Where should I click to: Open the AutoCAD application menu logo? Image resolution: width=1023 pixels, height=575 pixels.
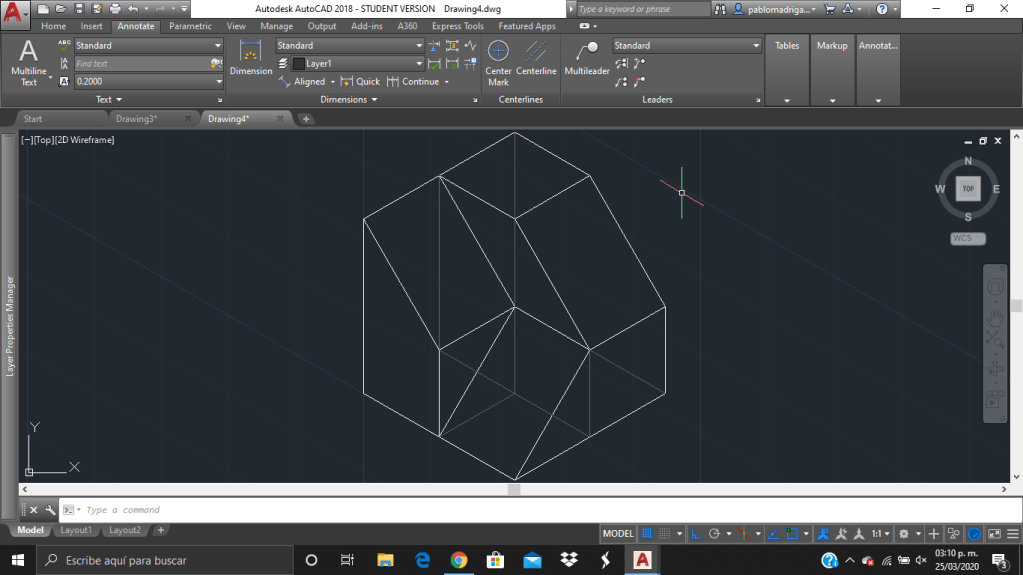12,12
